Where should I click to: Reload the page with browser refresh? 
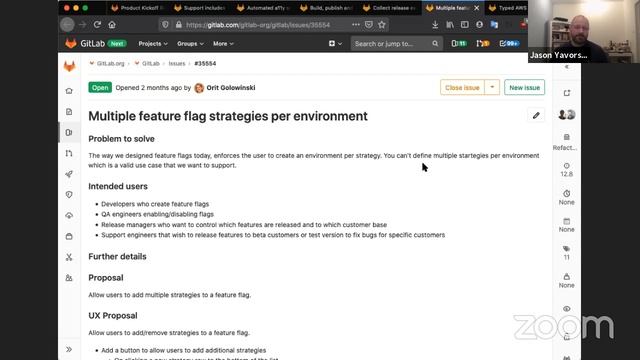point(97,24)
